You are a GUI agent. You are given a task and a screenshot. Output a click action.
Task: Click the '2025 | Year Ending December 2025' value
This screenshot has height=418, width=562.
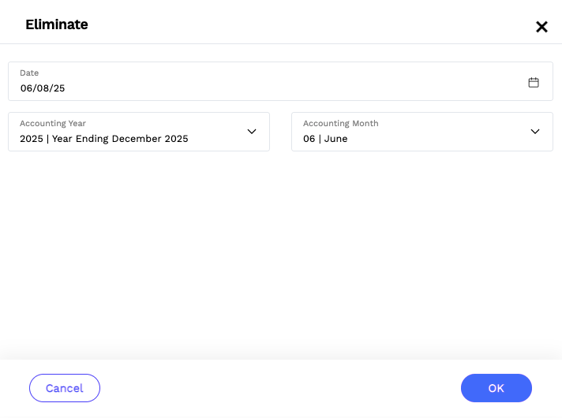(x=104, y=139)
